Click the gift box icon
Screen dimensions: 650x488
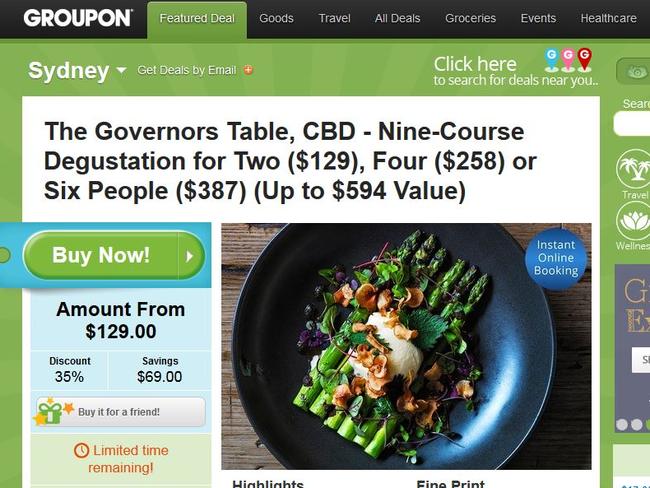click(x=50, y=412)
